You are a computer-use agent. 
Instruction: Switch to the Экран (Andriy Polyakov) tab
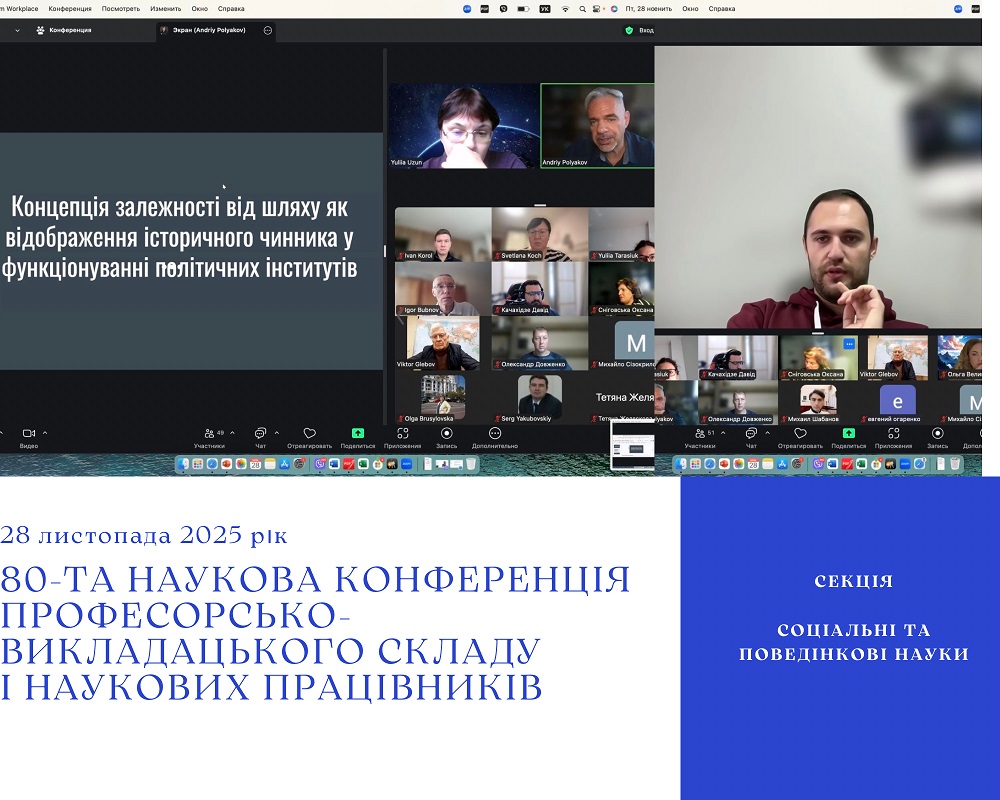tap(210, 31)
